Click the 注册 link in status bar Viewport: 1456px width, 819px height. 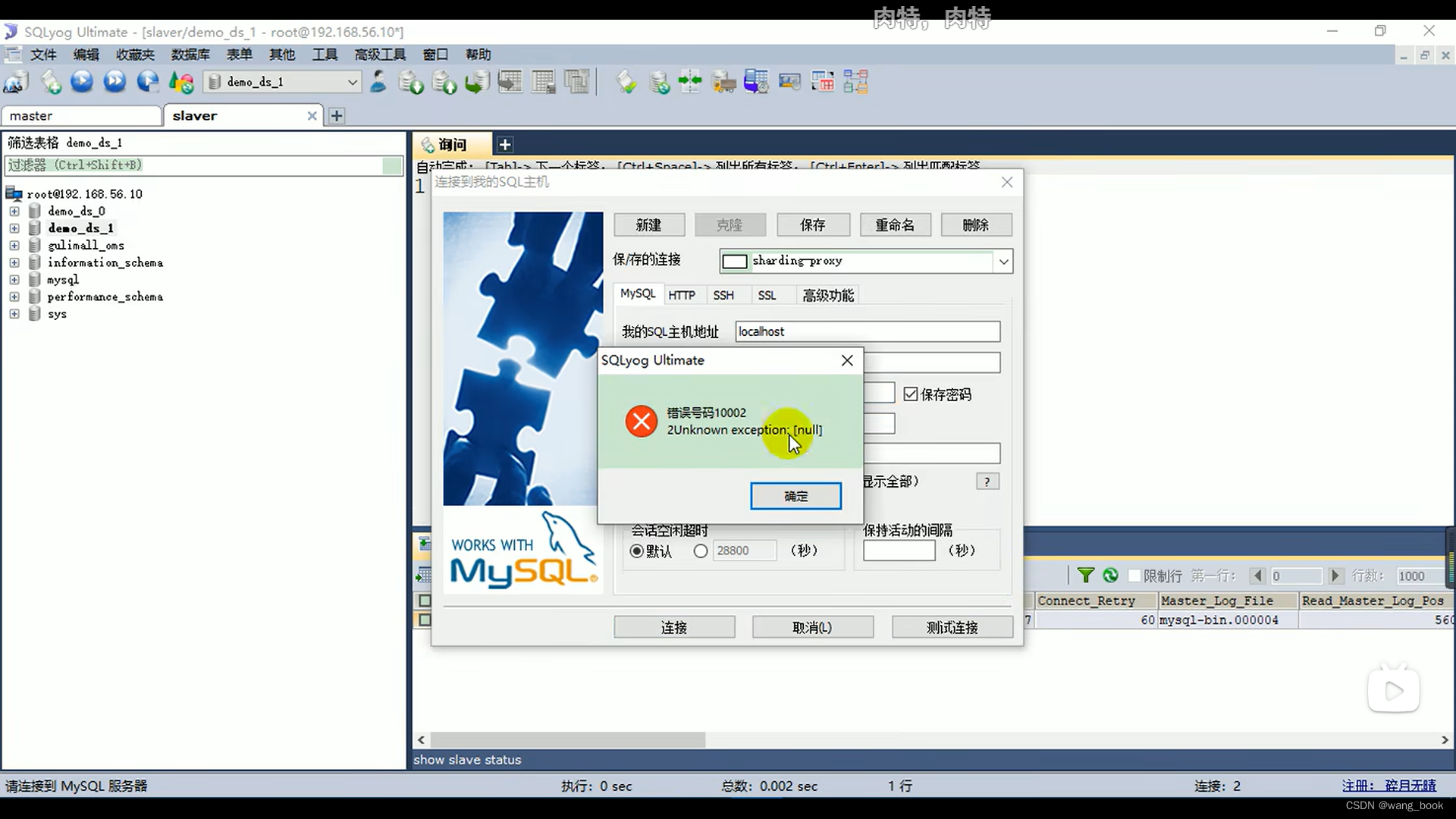(x=1389, y=786)
